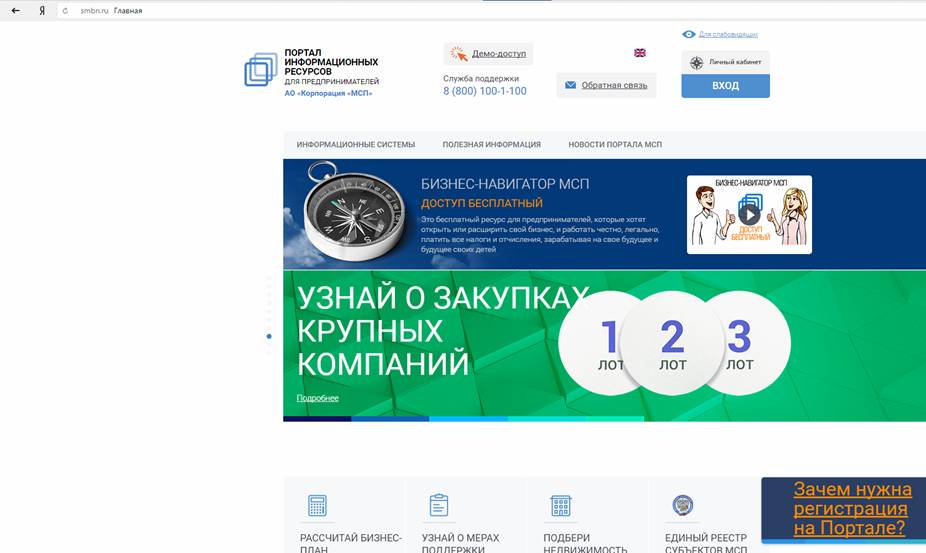The image size is (926, 553).
Task: Select the active blue slider dot
Action: pos(269,336)
